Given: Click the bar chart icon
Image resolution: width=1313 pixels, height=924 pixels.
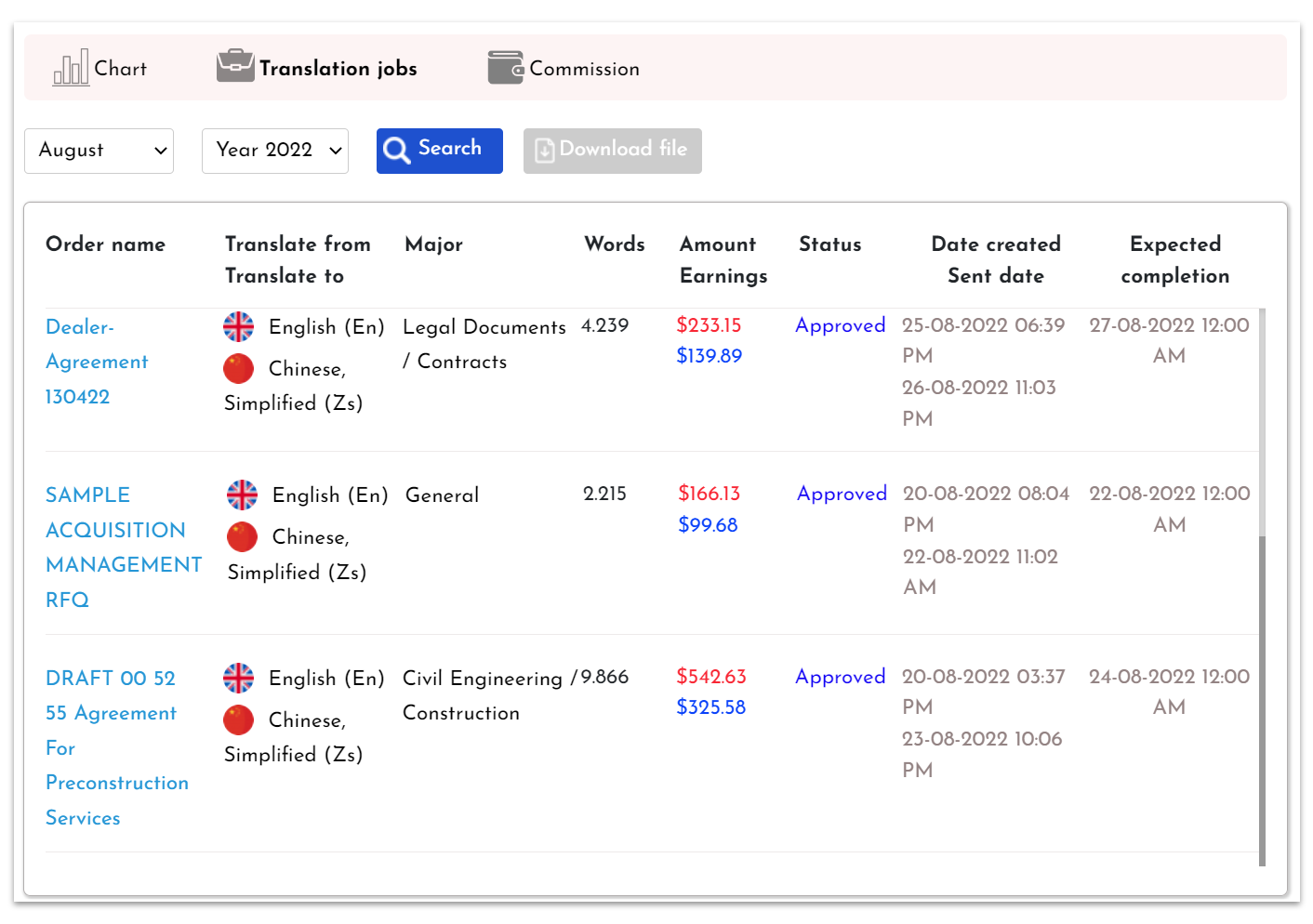Looking at the screenshot, I should [x=71, y=68].
